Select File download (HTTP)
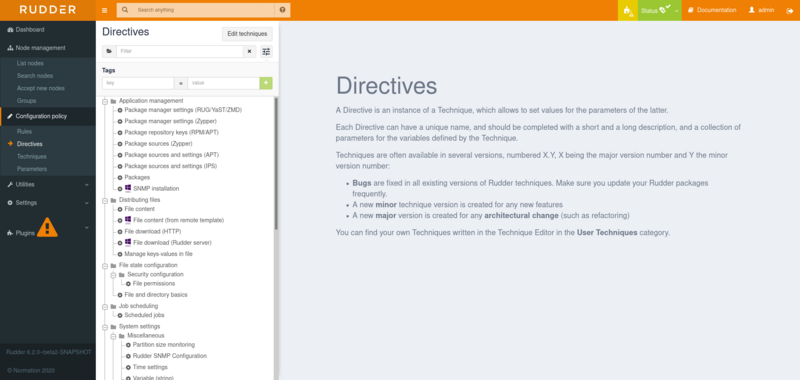Screen dimensions: 800x380 click(x=153, y=232)
